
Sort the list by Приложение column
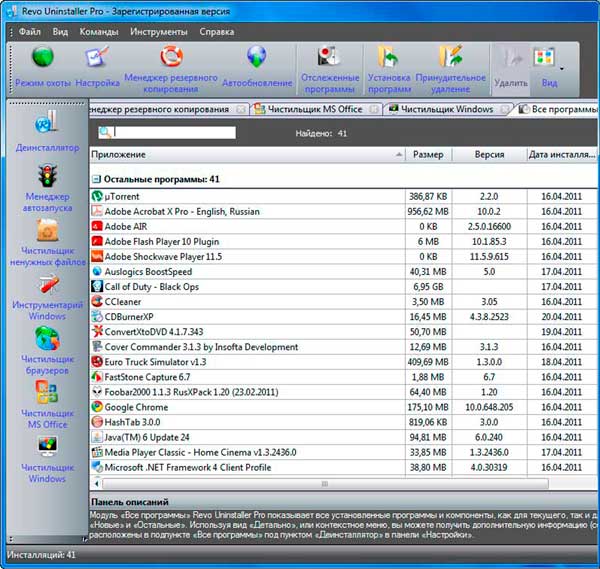click(247, 155)
